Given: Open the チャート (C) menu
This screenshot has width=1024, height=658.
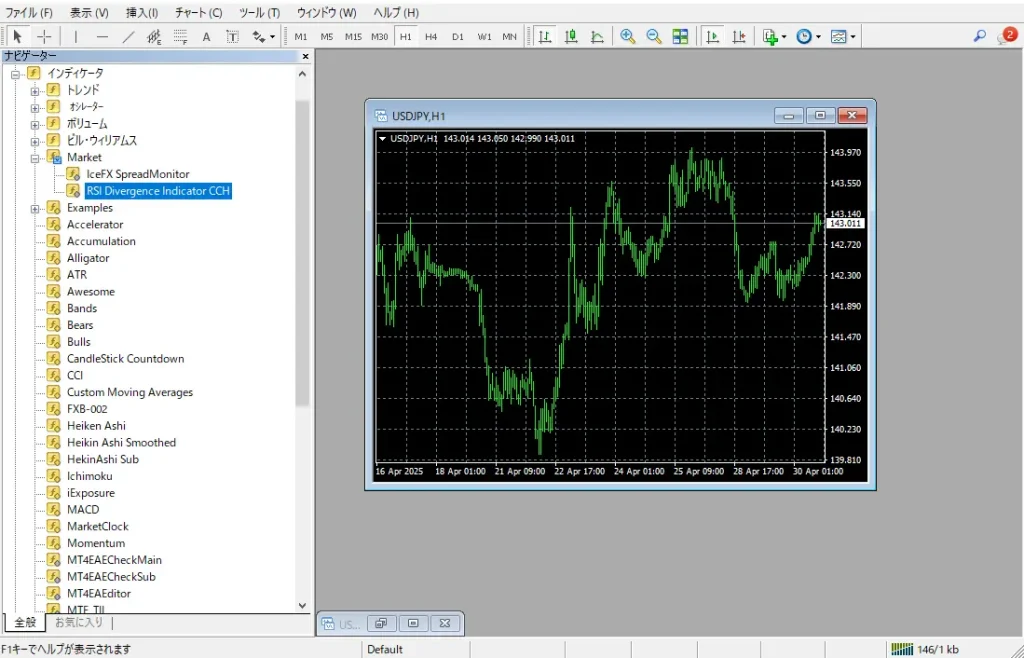Looking at the screenshot, I should pos(199,12).
